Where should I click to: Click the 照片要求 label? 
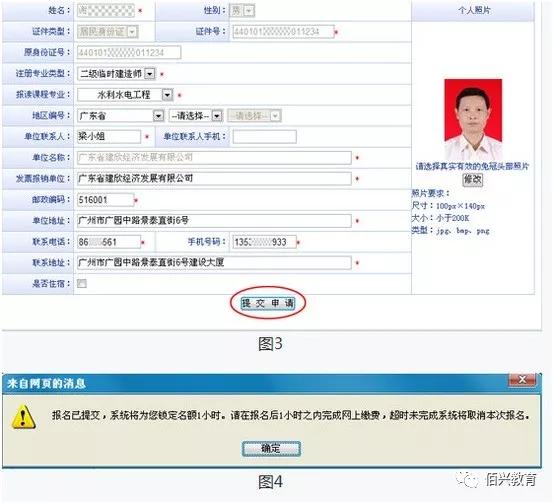click(x=430, y=193)
